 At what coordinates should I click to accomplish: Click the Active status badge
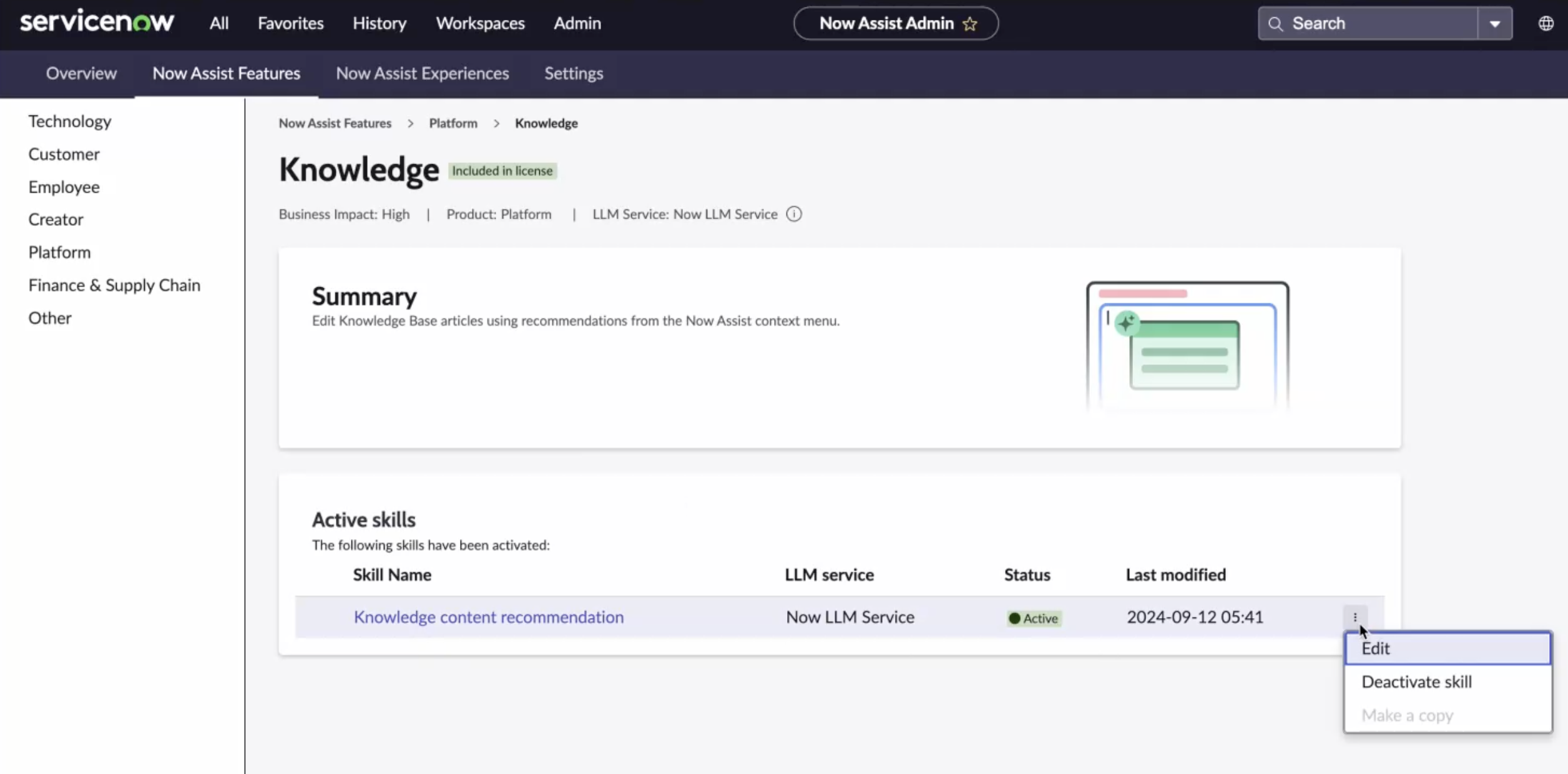pyautogui.click(x=1034, y=618)
